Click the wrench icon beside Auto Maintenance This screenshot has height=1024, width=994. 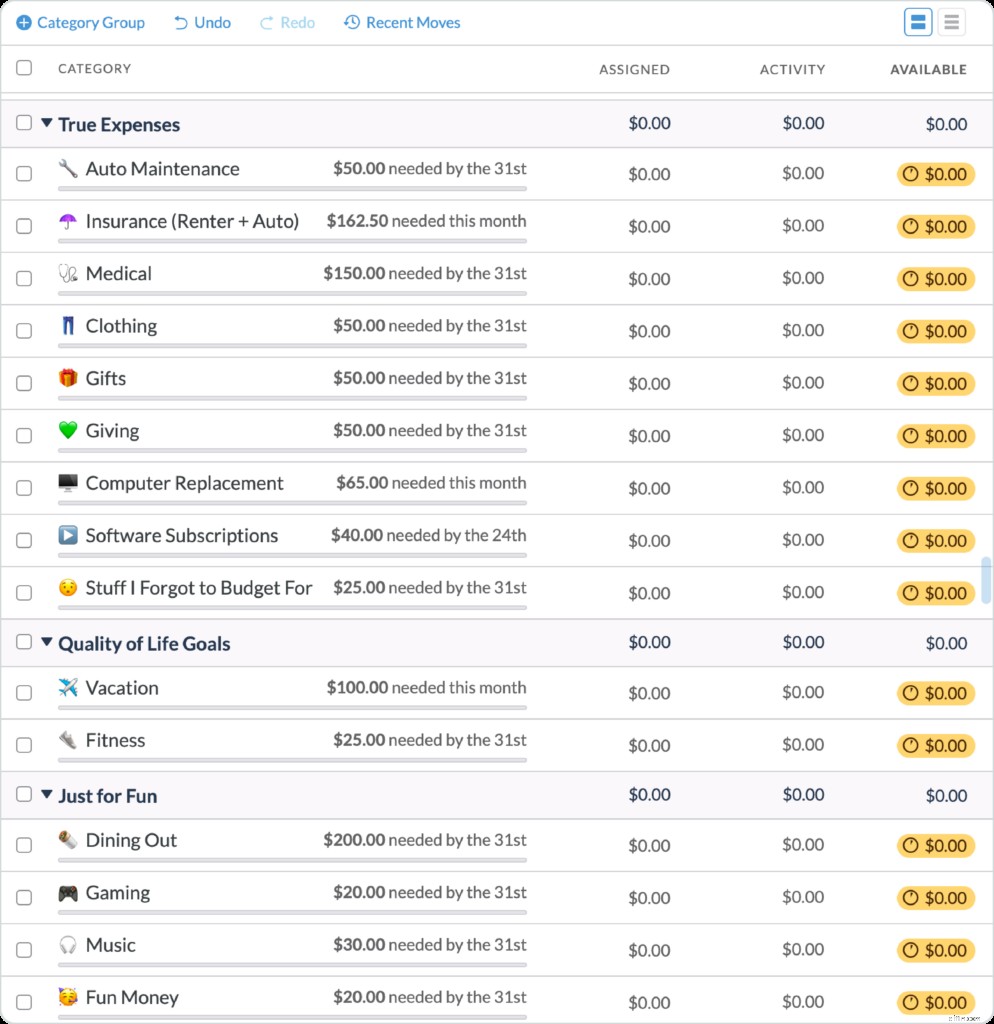click(x=69, y=168)
